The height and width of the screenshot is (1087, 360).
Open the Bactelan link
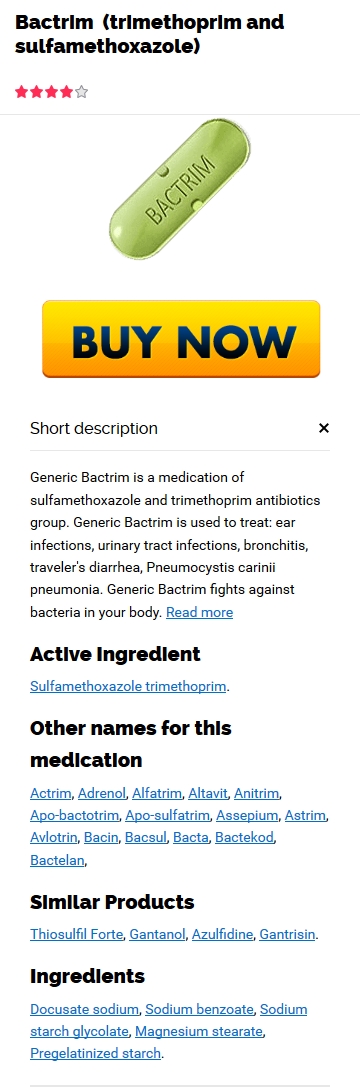coord(58,860)
